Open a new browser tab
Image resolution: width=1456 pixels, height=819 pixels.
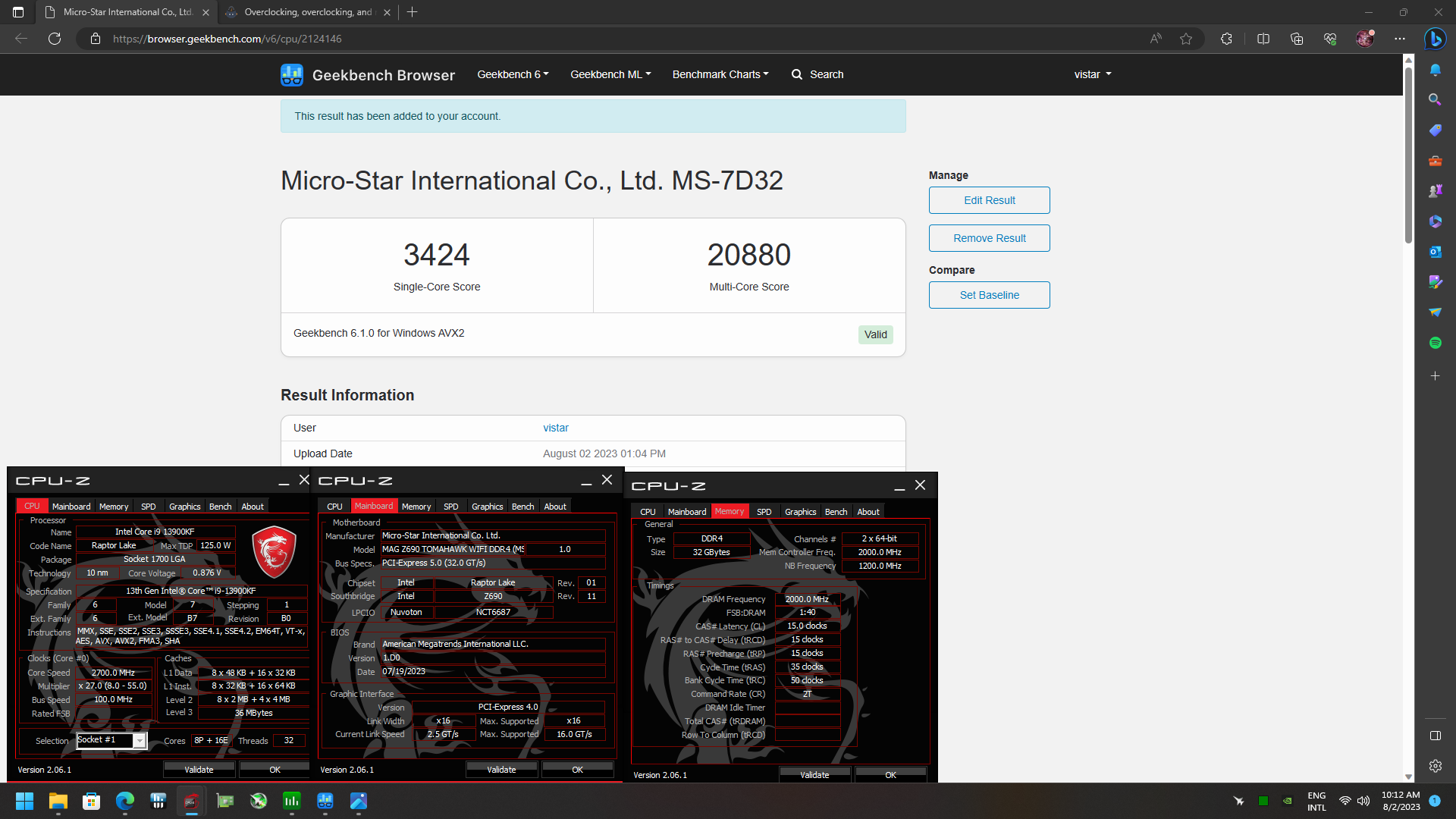412,12
